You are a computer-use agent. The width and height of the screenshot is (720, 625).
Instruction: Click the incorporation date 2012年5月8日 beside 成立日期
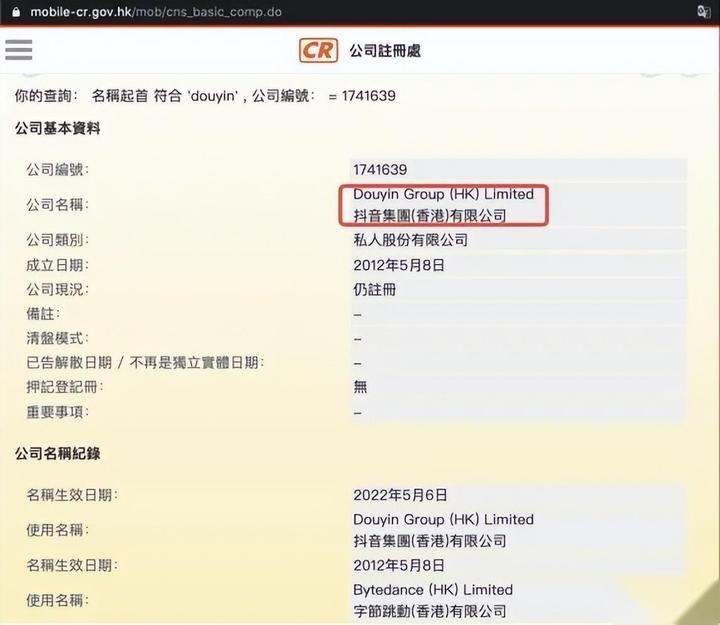click(399, 265)
